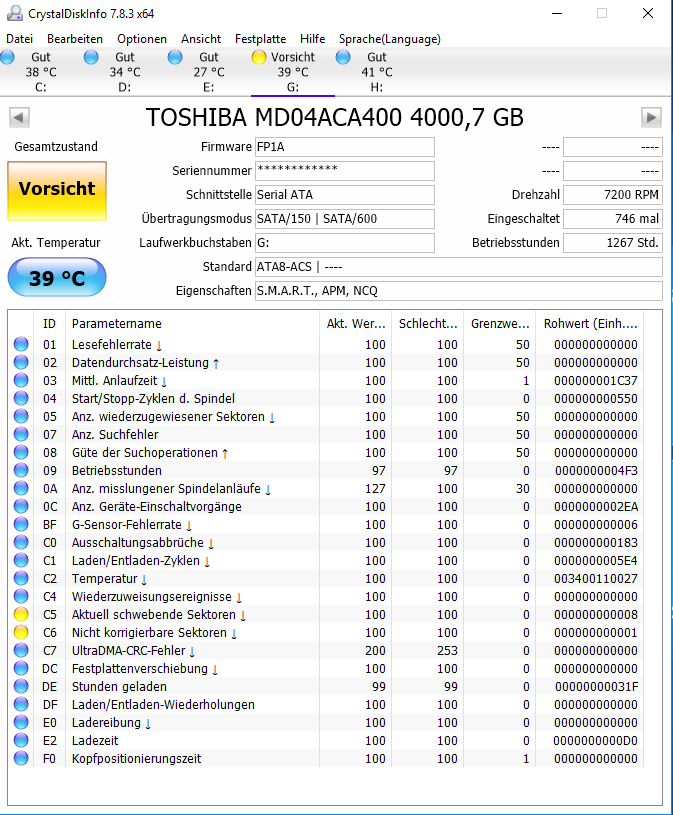This screenshot has width=673, height=815.
Task: Click yellow dot for Nicht korrigierbare Sektoren
Action: pyautogui.click(x=21, y=633)
